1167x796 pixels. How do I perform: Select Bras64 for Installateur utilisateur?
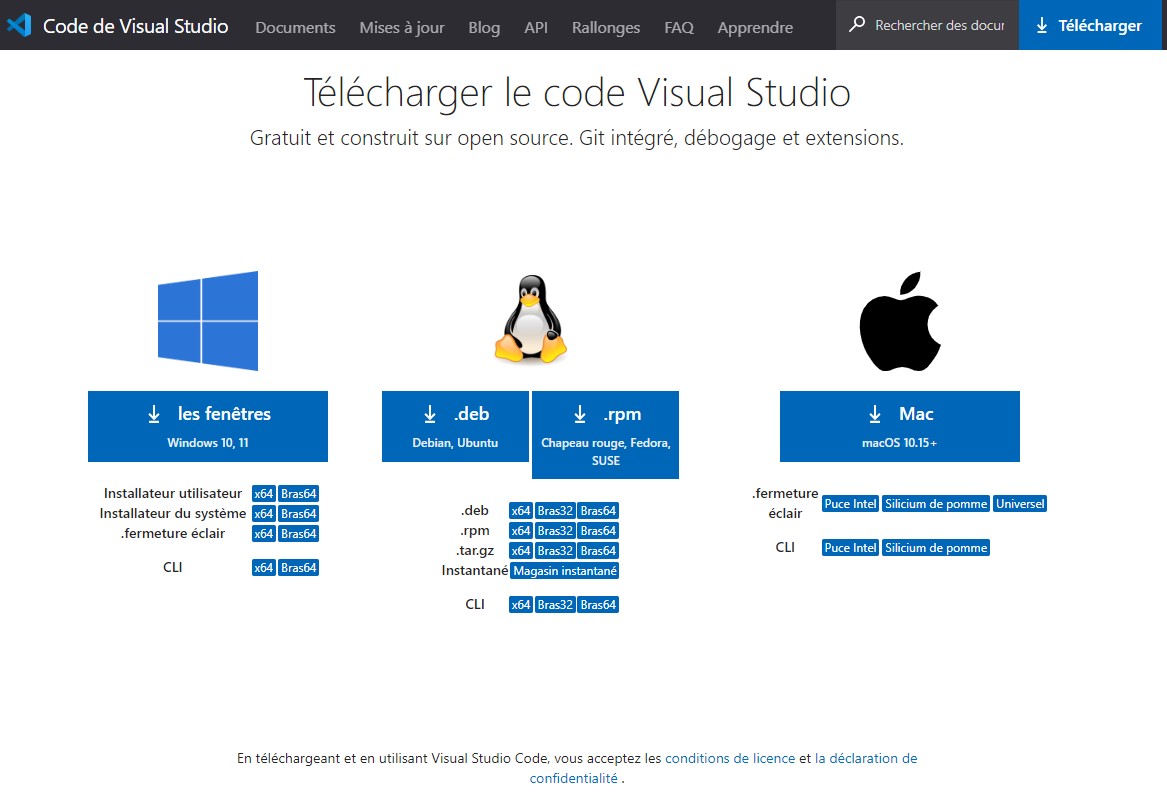(298, 493)
